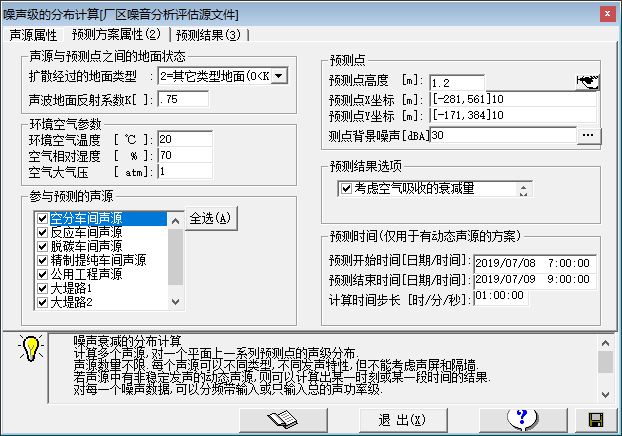Click the 全选(A) button
The width and height of the screenshot is (622, 436).
(x=211, y=218)
